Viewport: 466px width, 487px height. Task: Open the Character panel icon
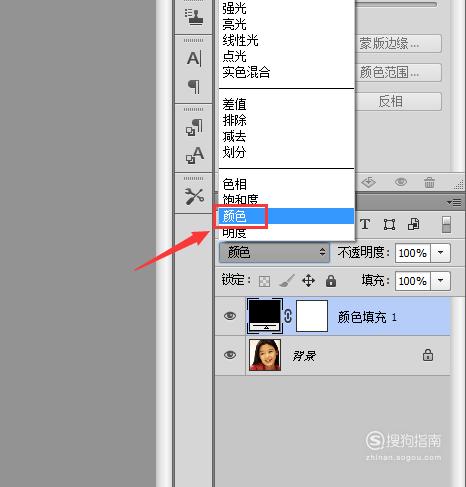[x=194, y=59]
